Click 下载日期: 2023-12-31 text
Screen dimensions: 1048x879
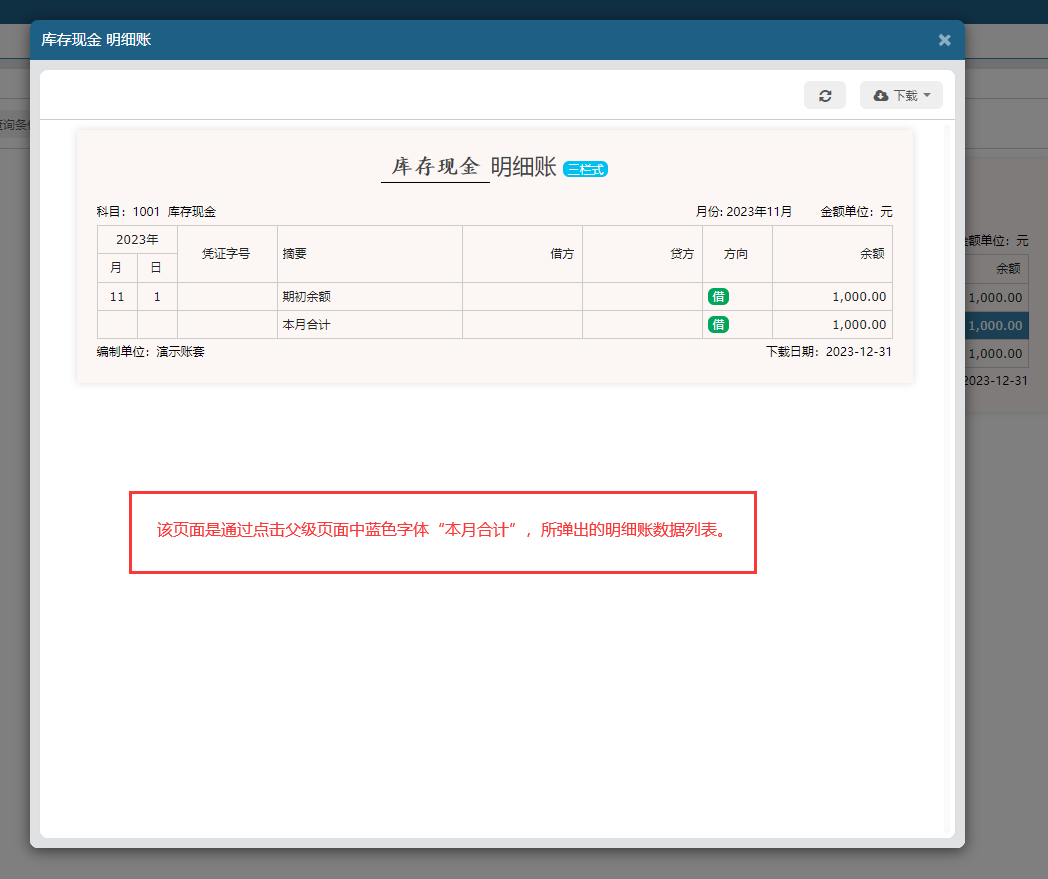[829, 352]
